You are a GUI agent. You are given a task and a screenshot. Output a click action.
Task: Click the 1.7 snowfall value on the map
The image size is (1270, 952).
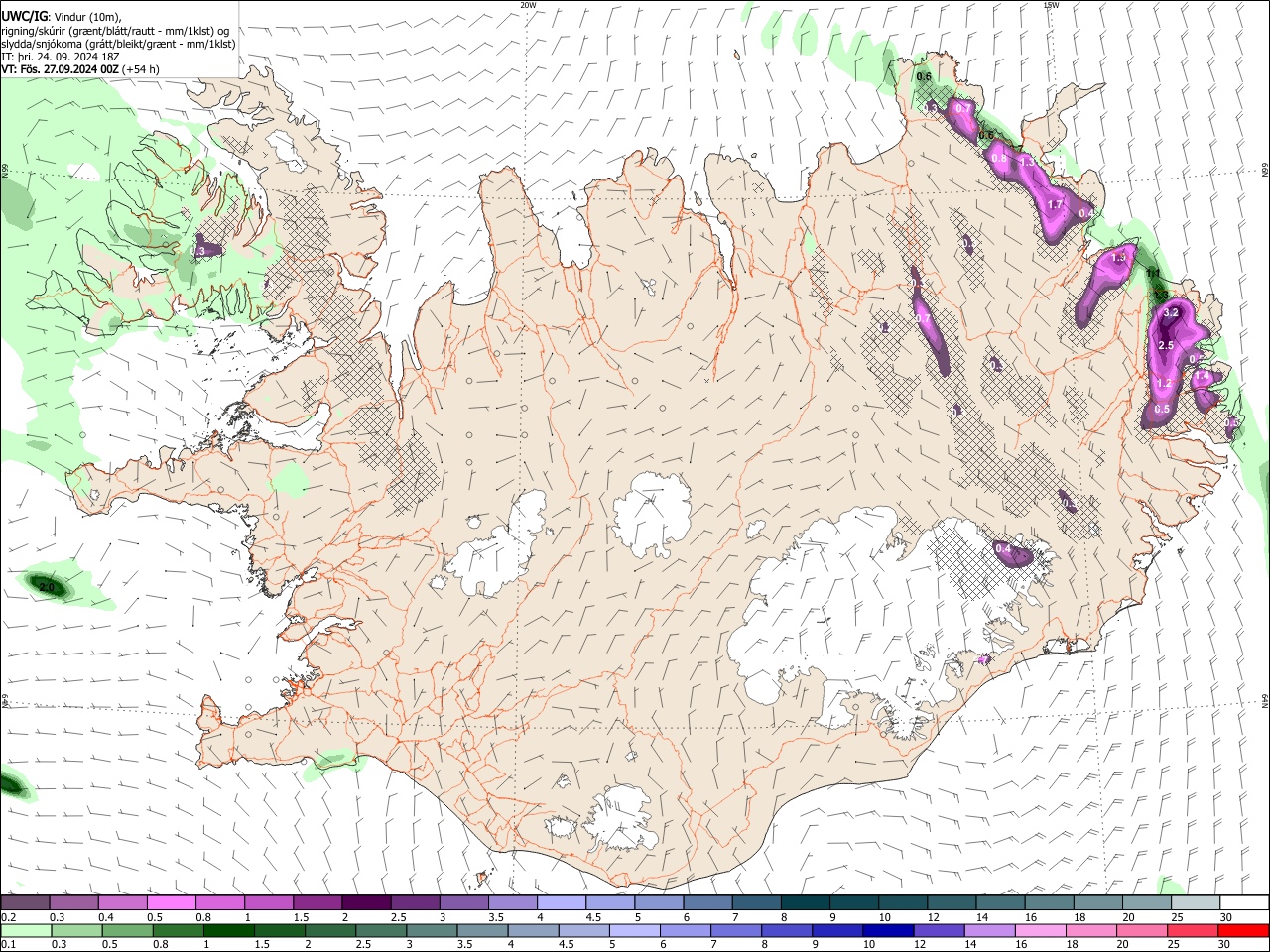pos(1056,205)
